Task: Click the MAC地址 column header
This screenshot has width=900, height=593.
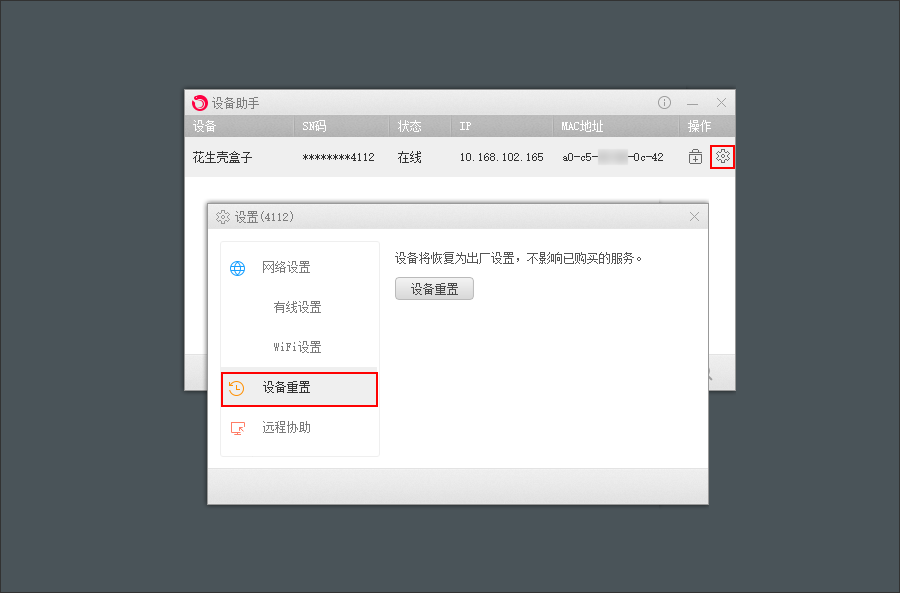Action: (x=582, y=126)
